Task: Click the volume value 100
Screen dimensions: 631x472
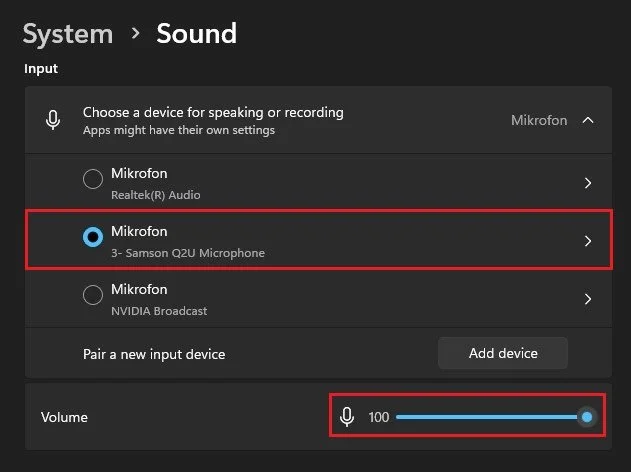Action: [x=379, y=417]
